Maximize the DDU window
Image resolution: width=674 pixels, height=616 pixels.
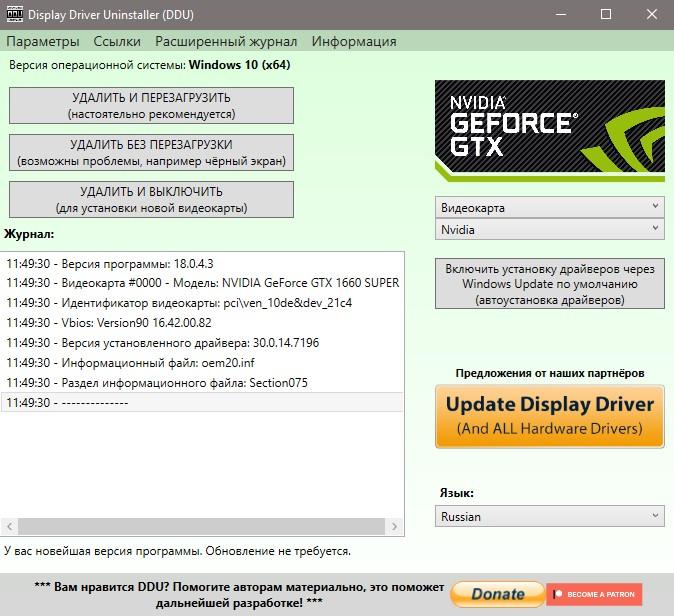click(606, 14)
